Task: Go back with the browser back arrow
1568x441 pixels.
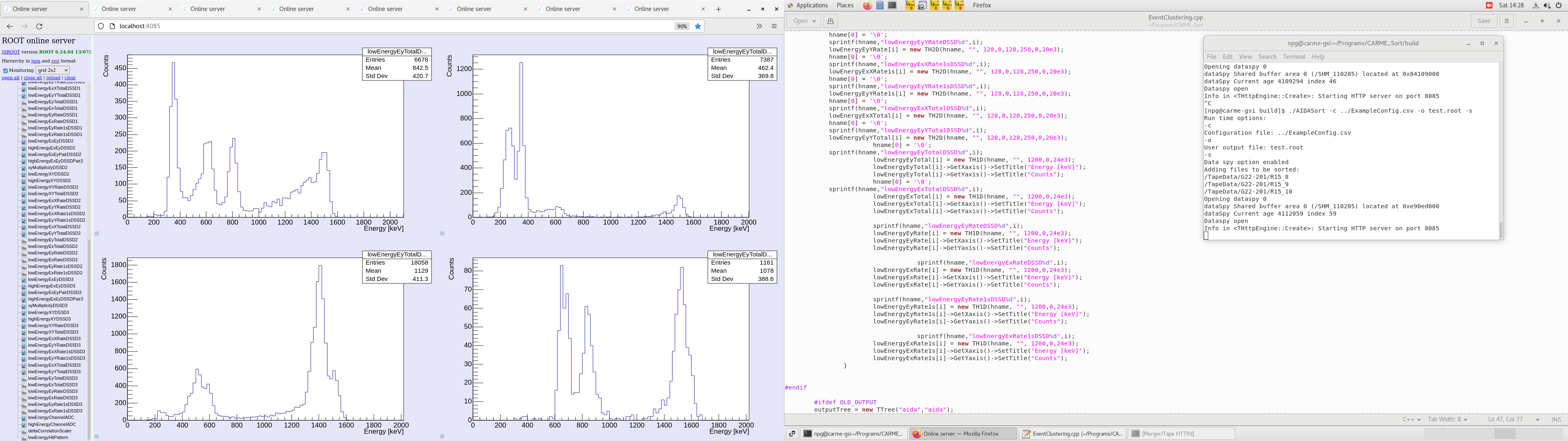Action: pyautogui.click(x=10, y=26)
